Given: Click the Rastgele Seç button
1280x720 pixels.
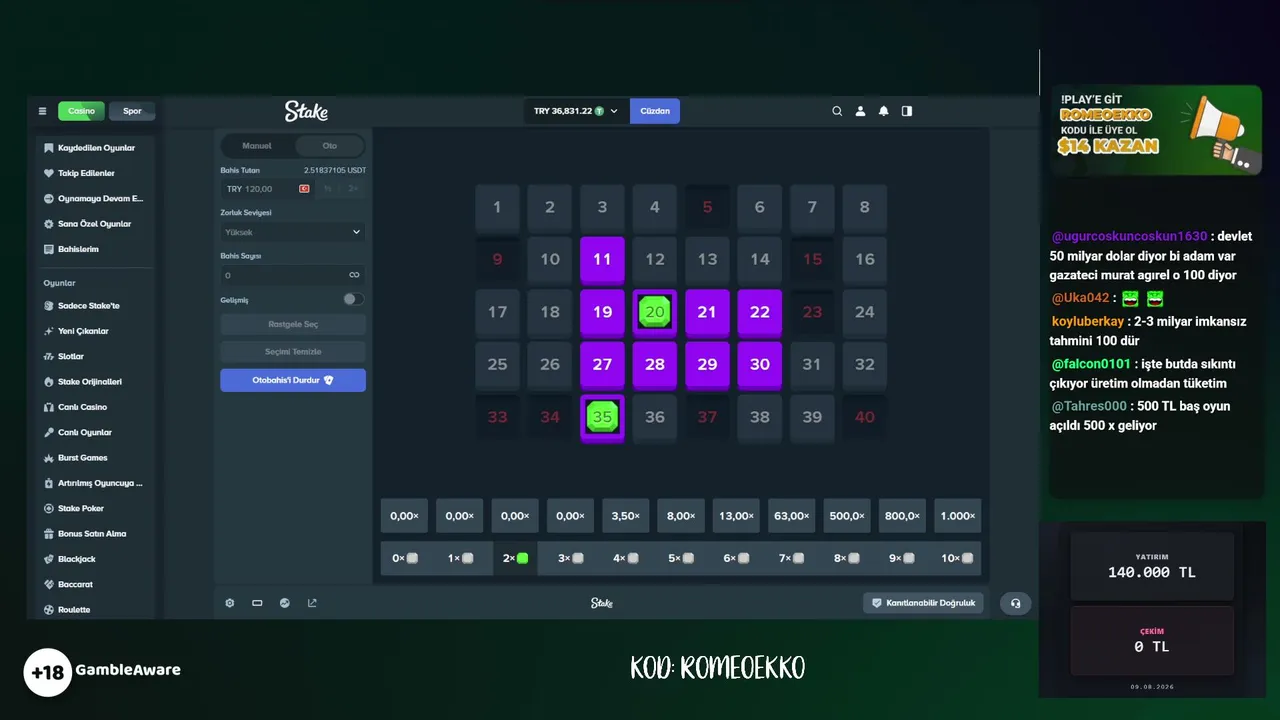Looking at the screenshot, I should [293, 324].
